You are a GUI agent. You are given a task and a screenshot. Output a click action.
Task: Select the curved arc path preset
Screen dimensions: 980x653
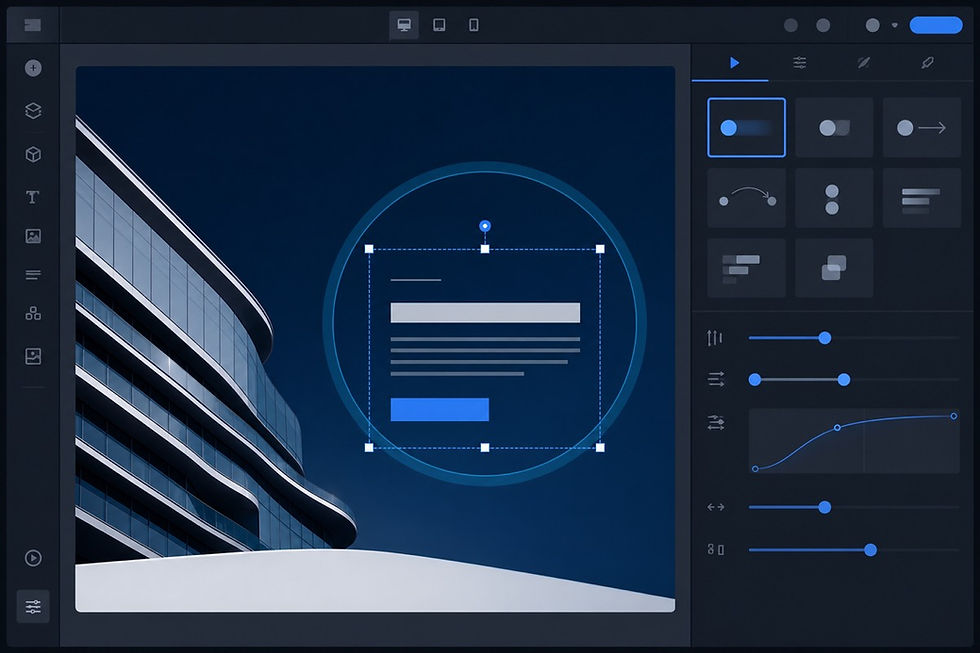pos(746,198)
